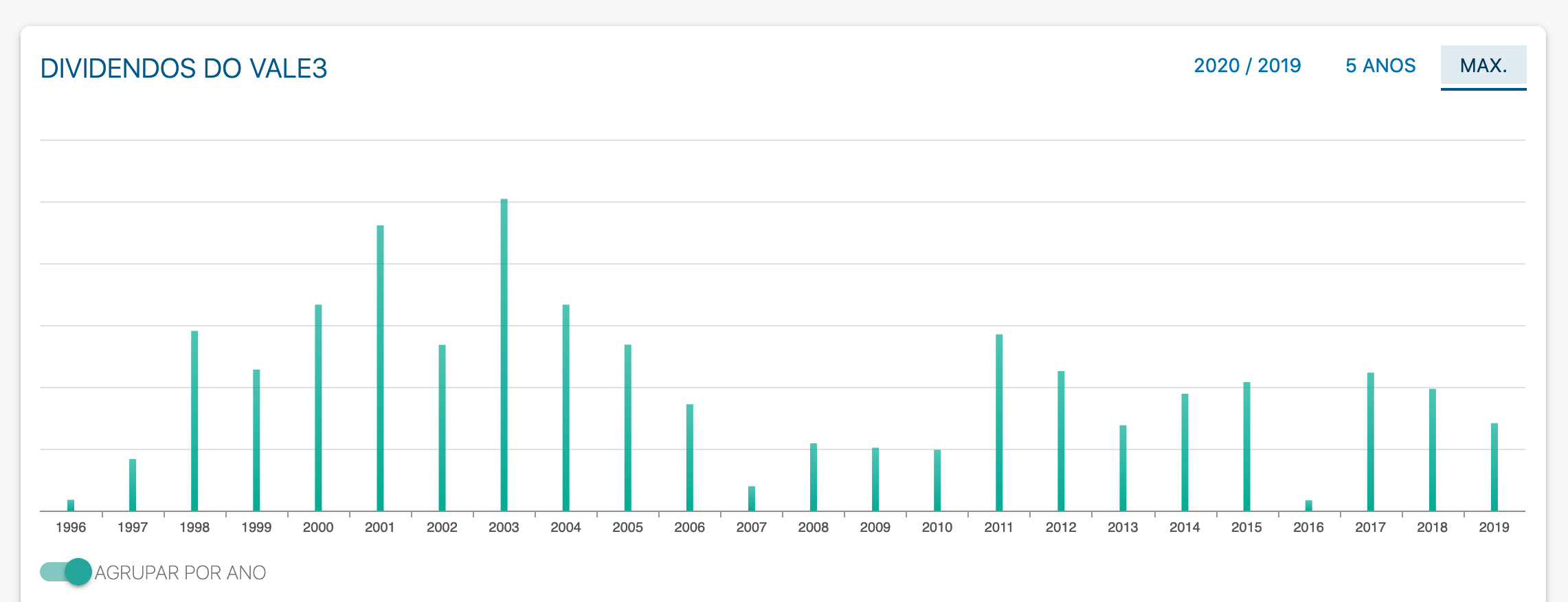Click the 2002 axis label

pos(442,527)
